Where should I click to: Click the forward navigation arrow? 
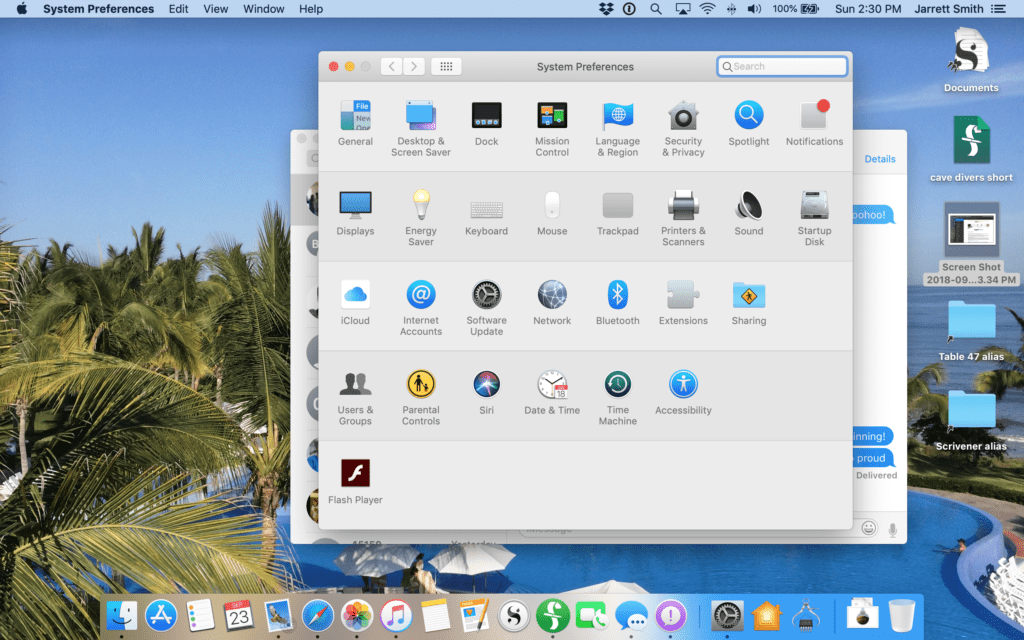click(x=413, y=66)
